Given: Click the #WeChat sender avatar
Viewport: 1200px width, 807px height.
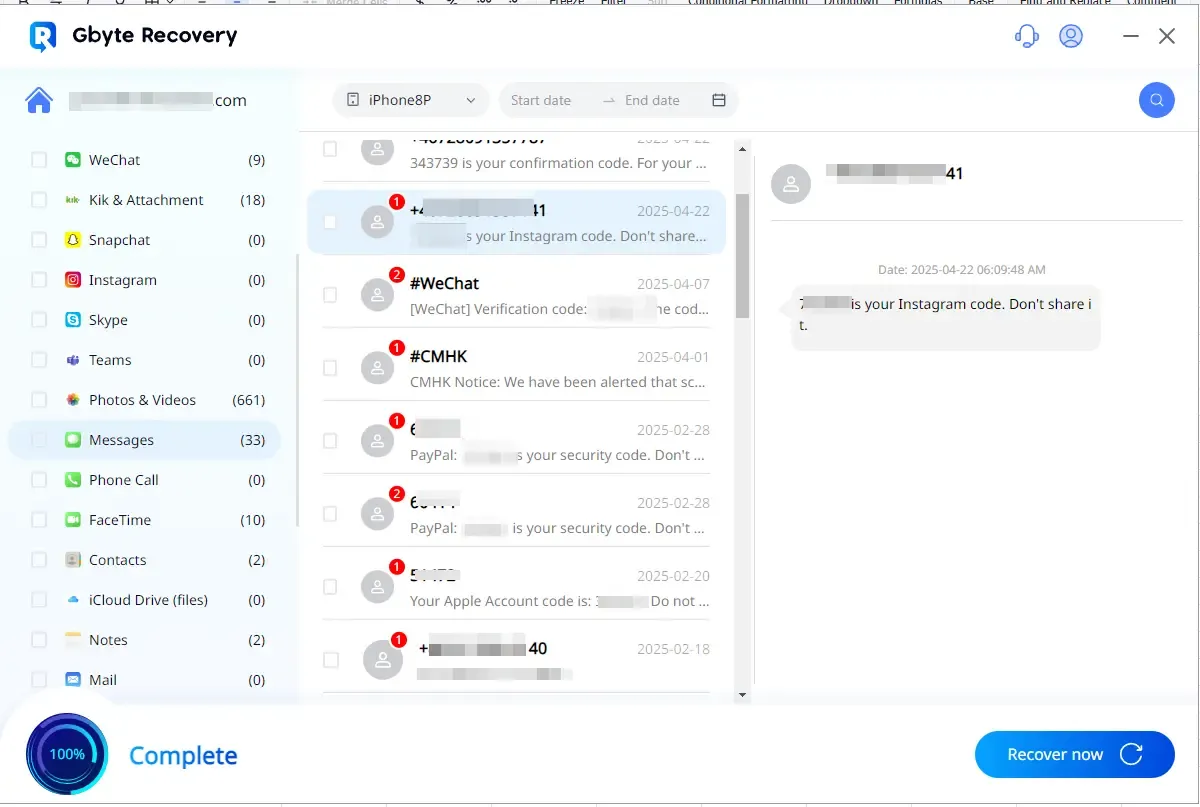Looking at the screenshot, I should click(377, 295).
